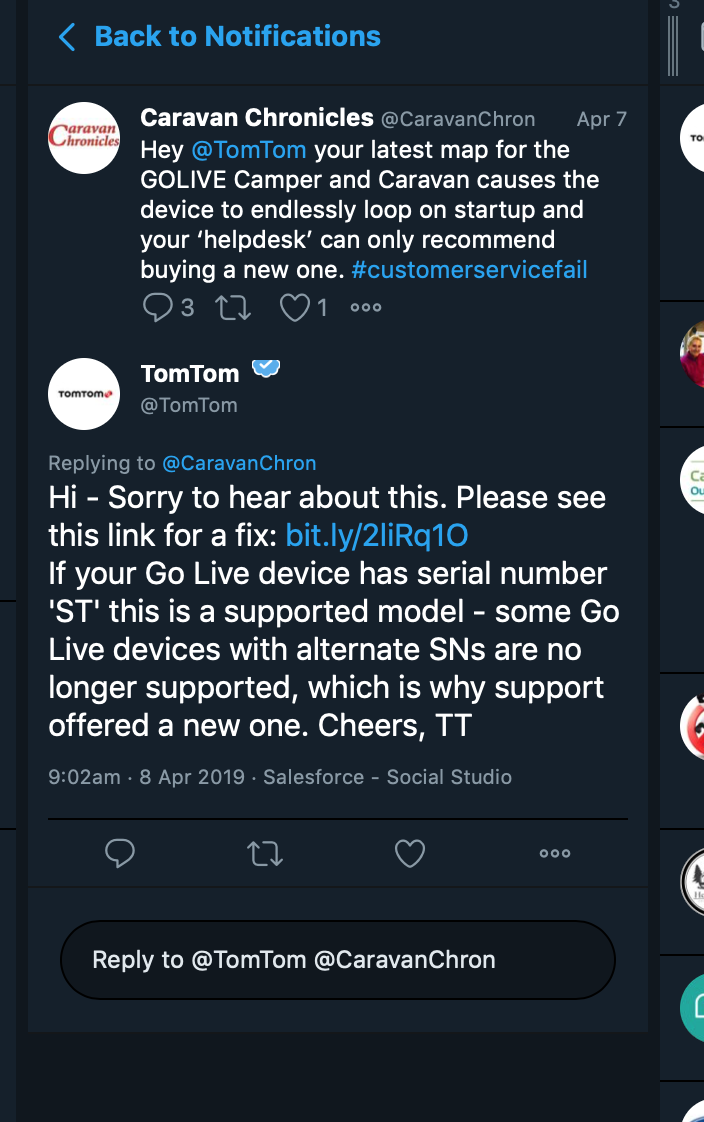Click the reply icon under TomTom's reply

tap(120, 853)
